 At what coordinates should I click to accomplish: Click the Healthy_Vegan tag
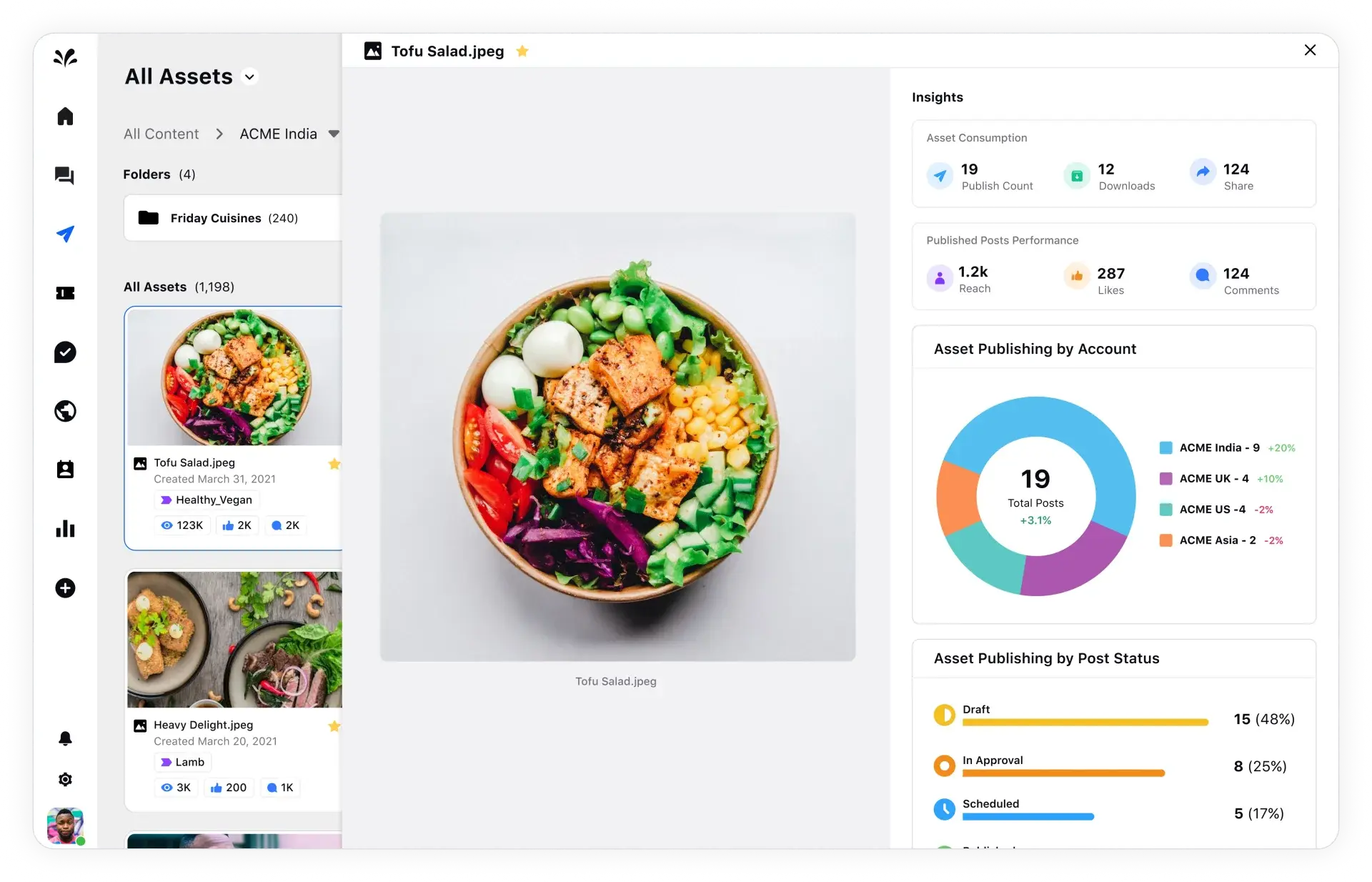click(x=207, y=500)
